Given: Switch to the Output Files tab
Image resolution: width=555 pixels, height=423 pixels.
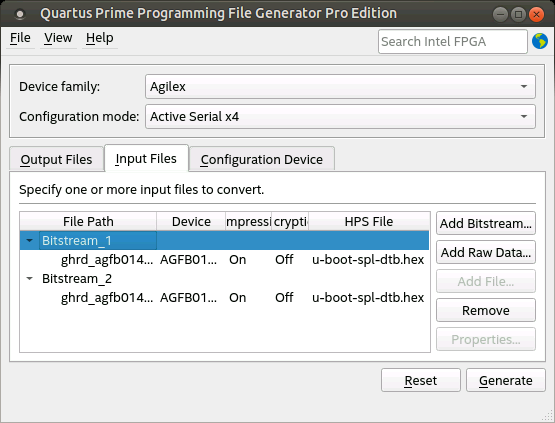Looking at the screenshot, I should point(57,159).
